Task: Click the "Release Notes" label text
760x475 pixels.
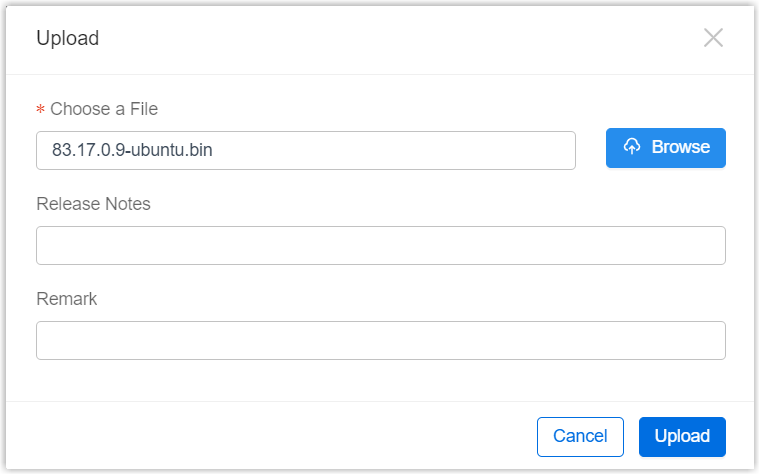Action: coord(93,204)
